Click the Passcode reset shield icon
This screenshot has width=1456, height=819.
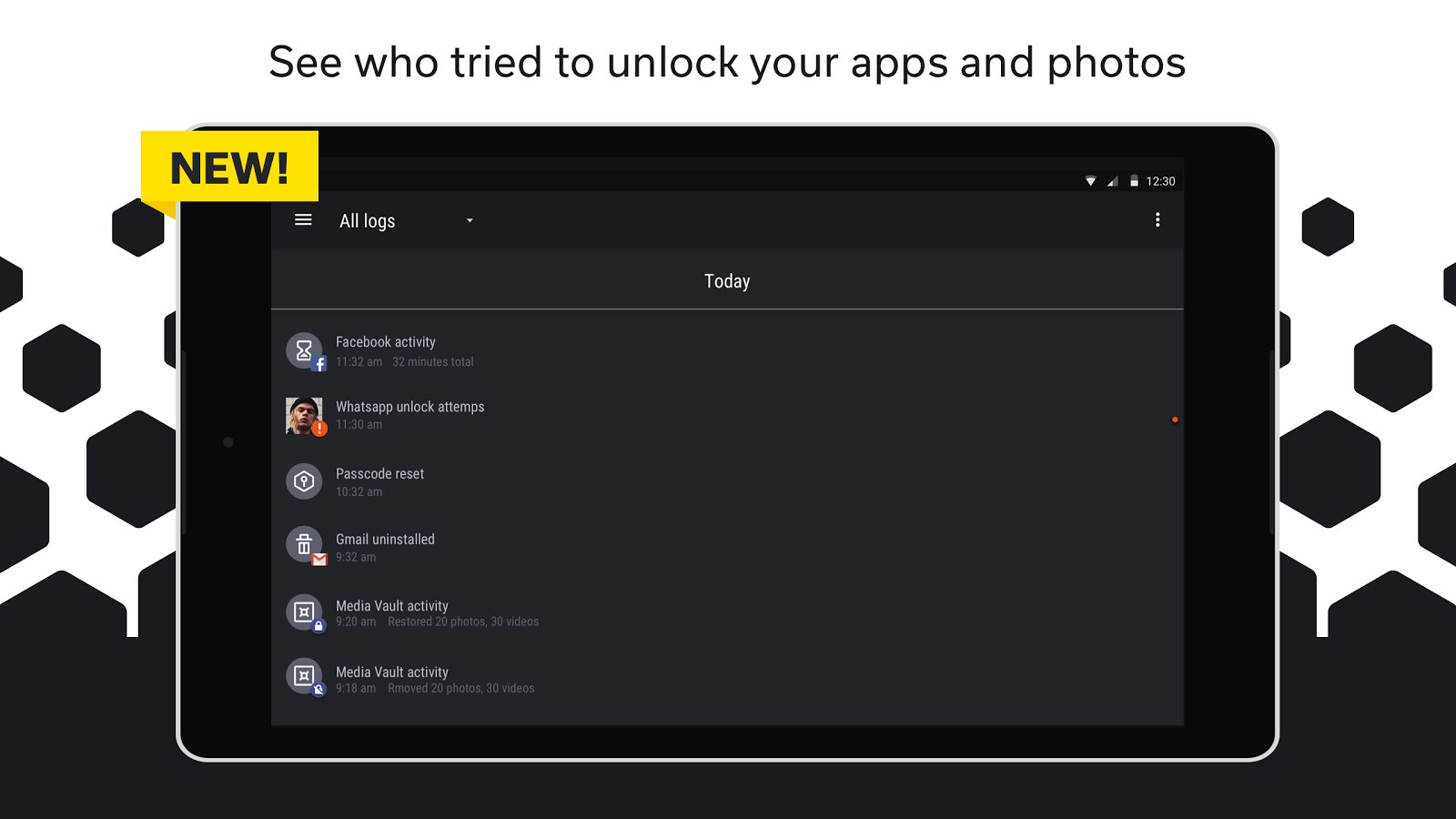(x=304, y=481)
